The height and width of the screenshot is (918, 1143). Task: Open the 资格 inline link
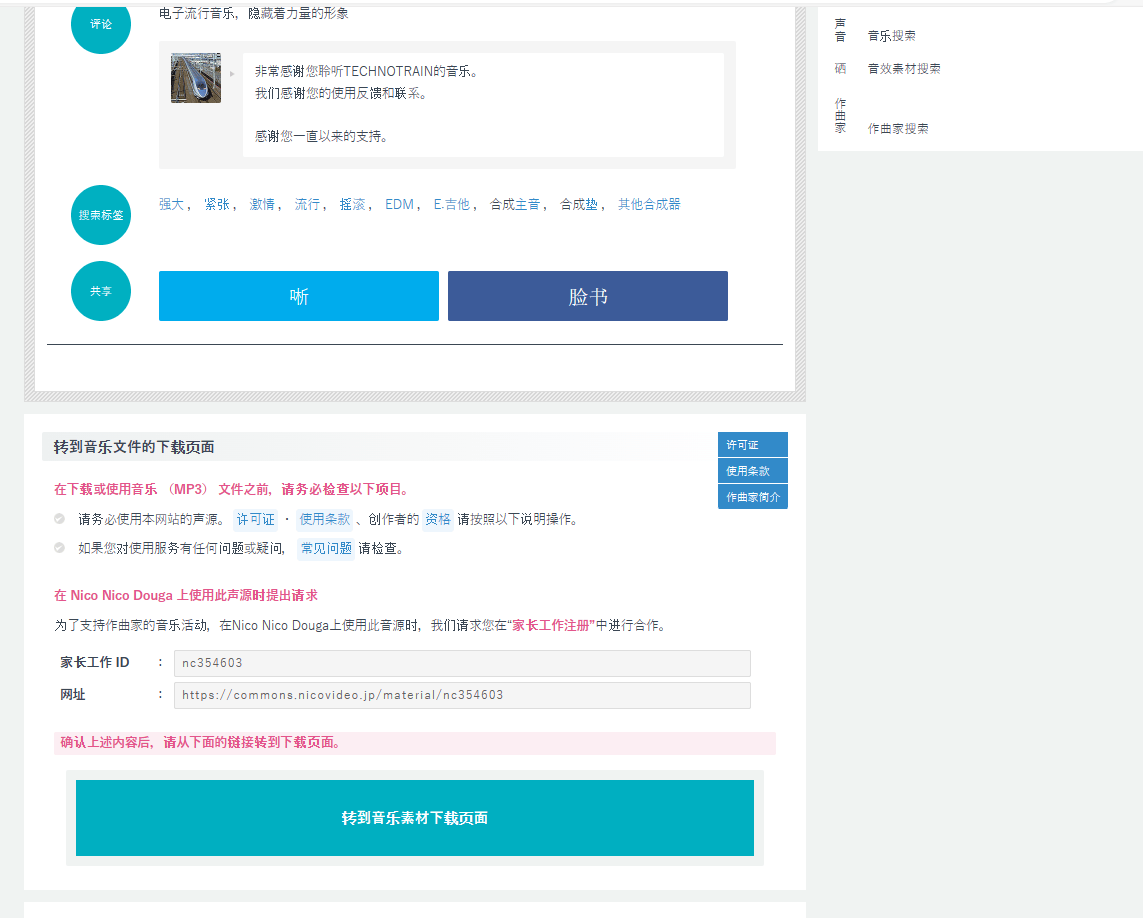coord(438,519)
